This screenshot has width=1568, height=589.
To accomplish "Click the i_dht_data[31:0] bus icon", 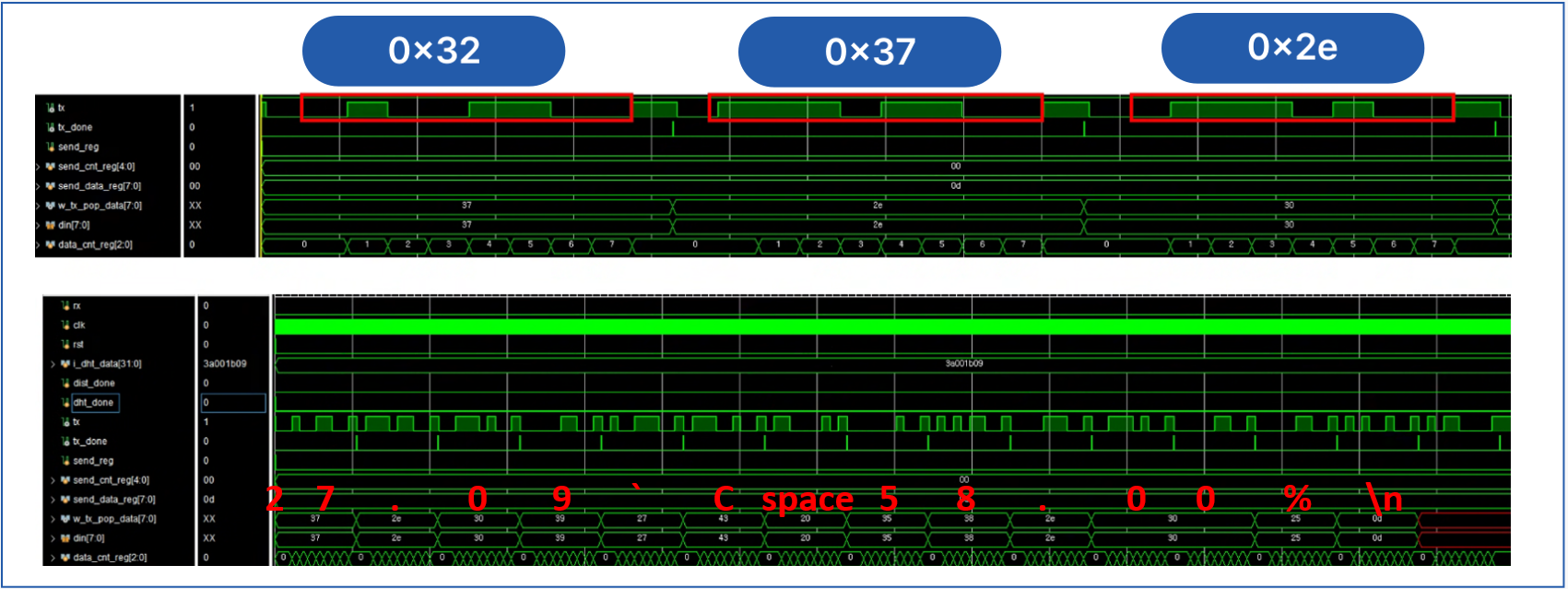I will 65,364.
